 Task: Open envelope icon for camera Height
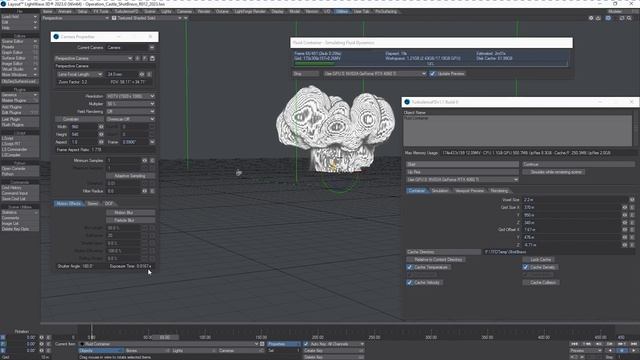click(x=101, y=134)
